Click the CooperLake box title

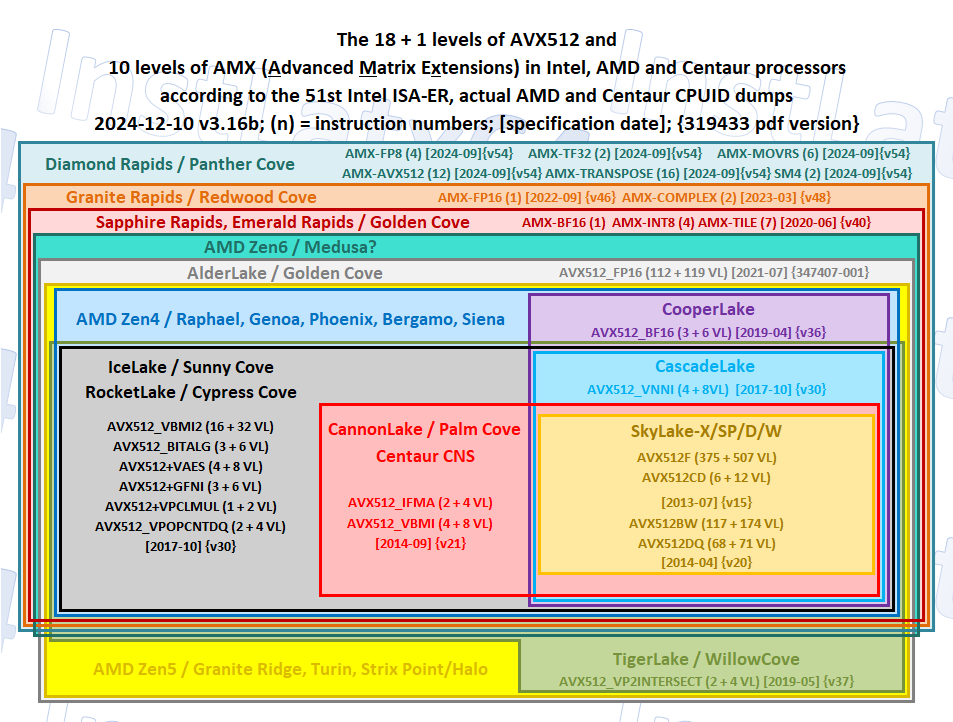click(x=708, y=309)
